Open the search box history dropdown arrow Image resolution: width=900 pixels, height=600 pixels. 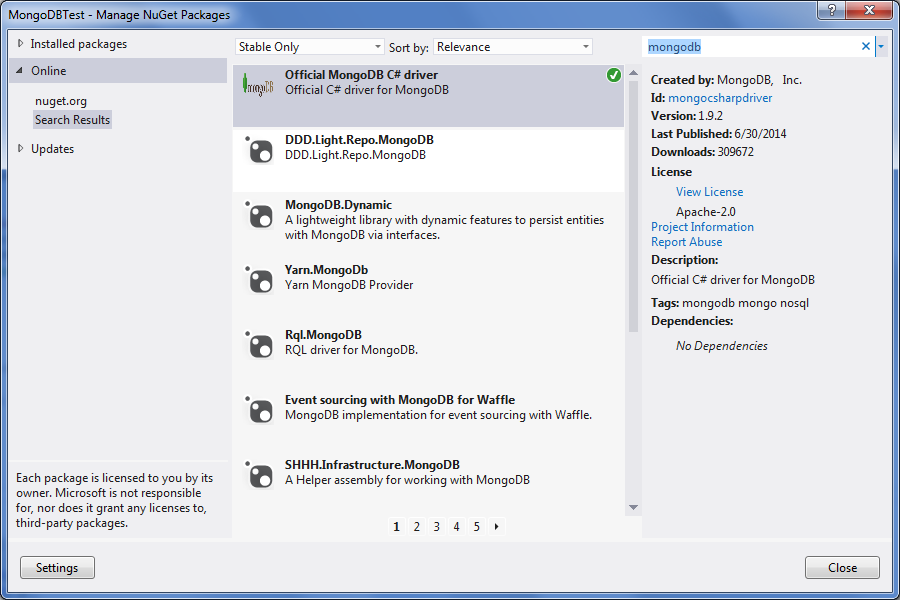point(881,47)
